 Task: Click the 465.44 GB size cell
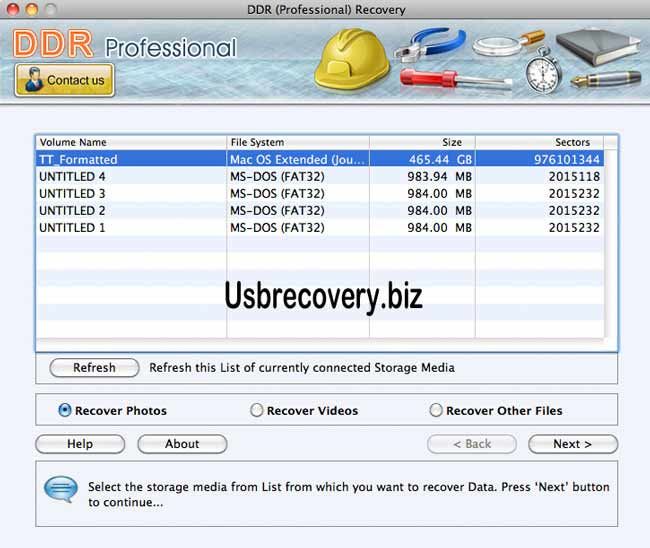[422, 159]
